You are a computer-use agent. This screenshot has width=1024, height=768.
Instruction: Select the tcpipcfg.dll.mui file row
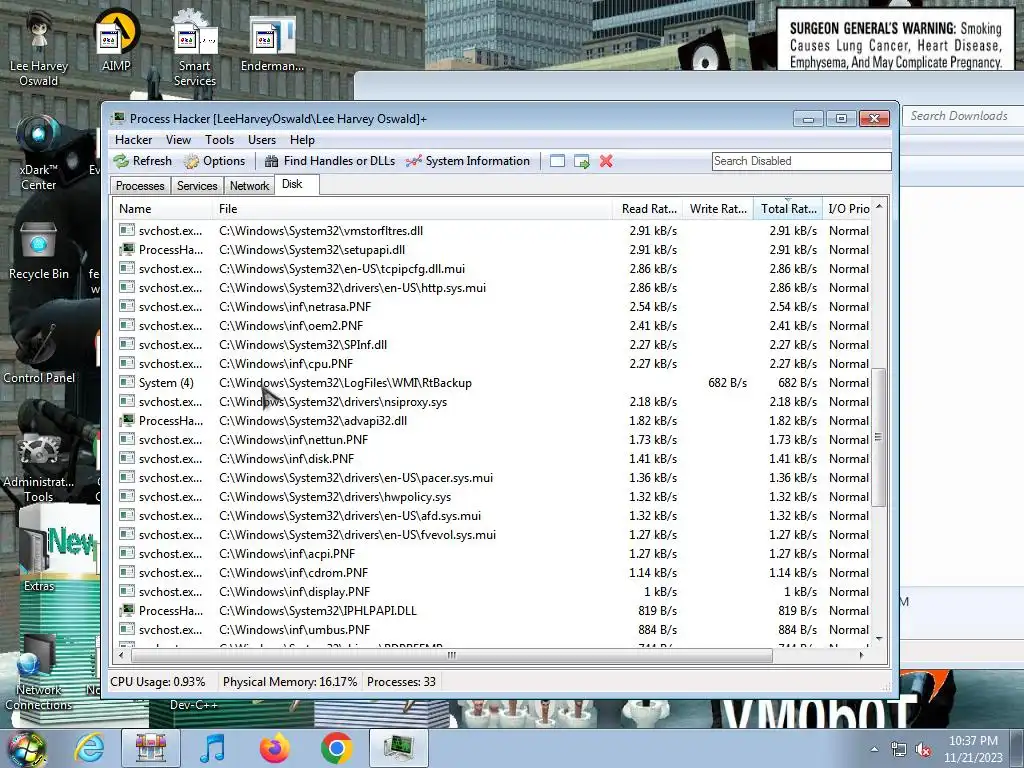[x=494, y=268]
